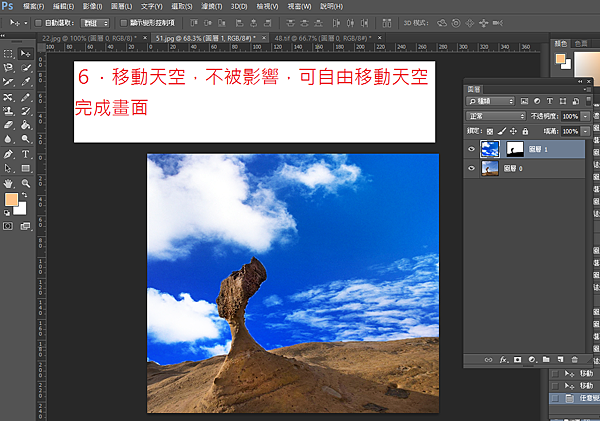Create new adjustment layer icon
The image size is (600, 421).
(x=532, y=359)
